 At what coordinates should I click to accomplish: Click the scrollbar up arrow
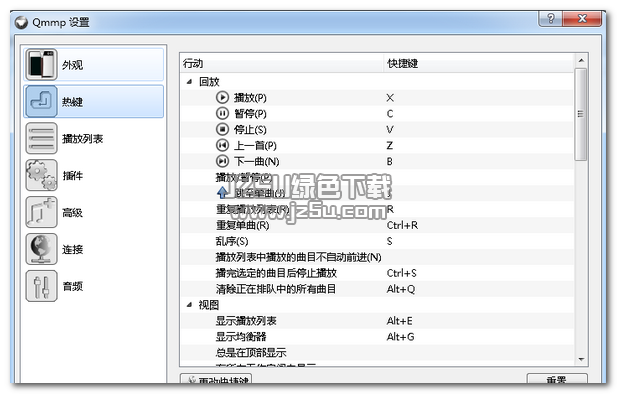[x=581, y=61]
